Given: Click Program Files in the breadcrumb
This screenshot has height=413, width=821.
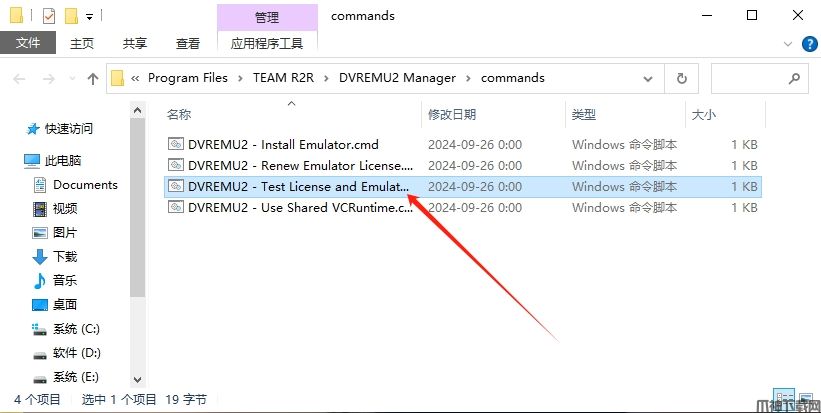Looking at the screenshot, I should [x=187, y=78].
